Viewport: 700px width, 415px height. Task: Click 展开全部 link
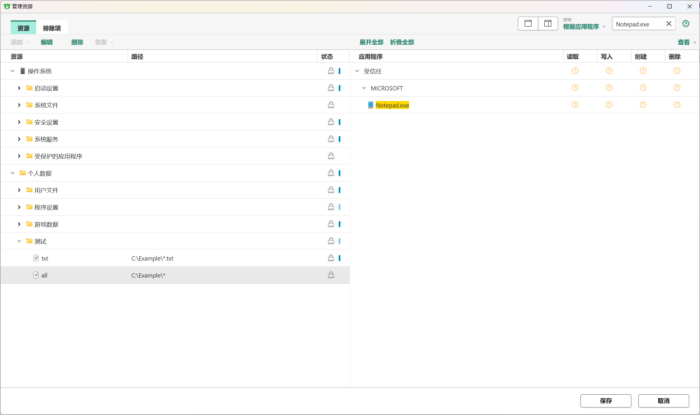pyautogui.click(x=371, y=43)
